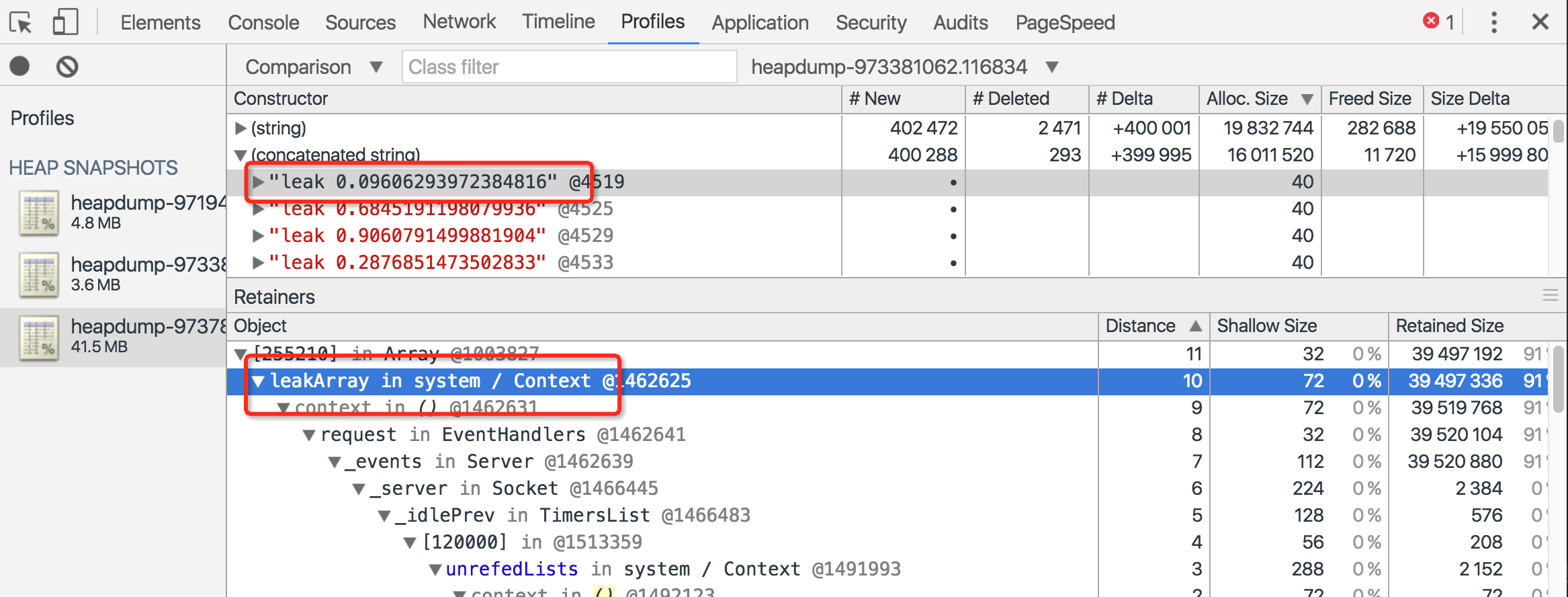
Task: Switch to the Console tab
Action: tap(263, 22)
